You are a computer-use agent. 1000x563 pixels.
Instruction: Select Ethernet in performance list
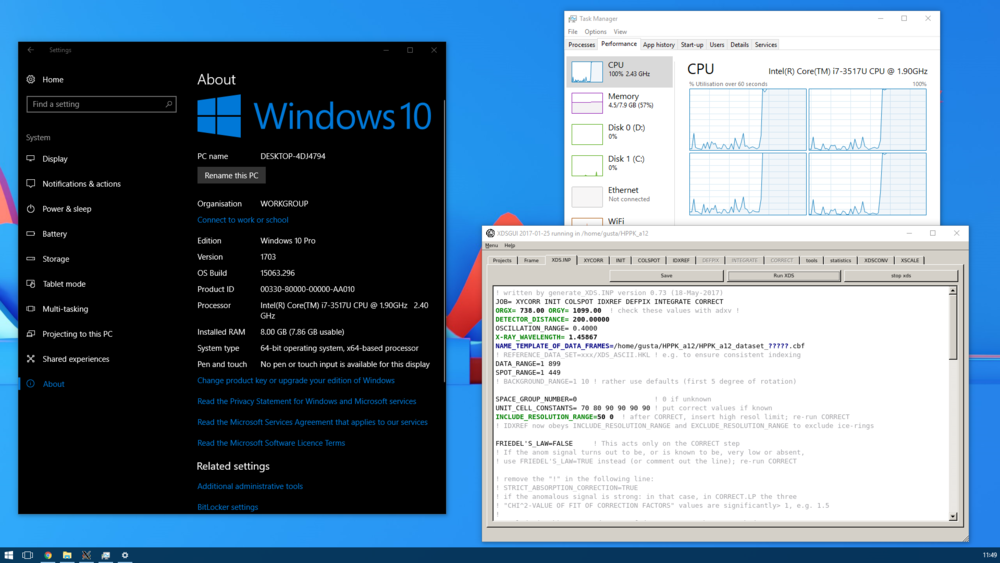point(619,196)
